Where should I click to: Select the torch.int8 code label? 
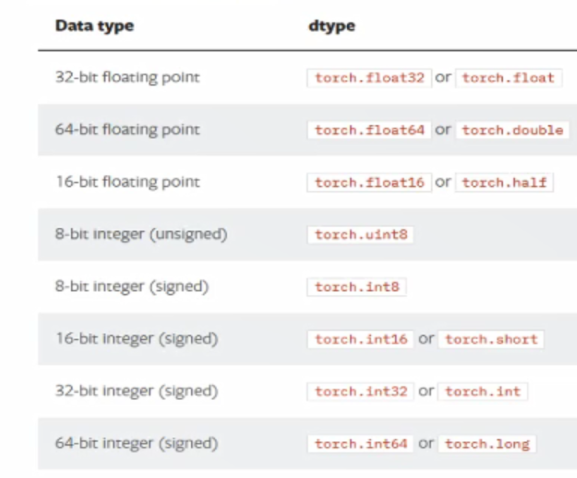click(x=357, y=287)
